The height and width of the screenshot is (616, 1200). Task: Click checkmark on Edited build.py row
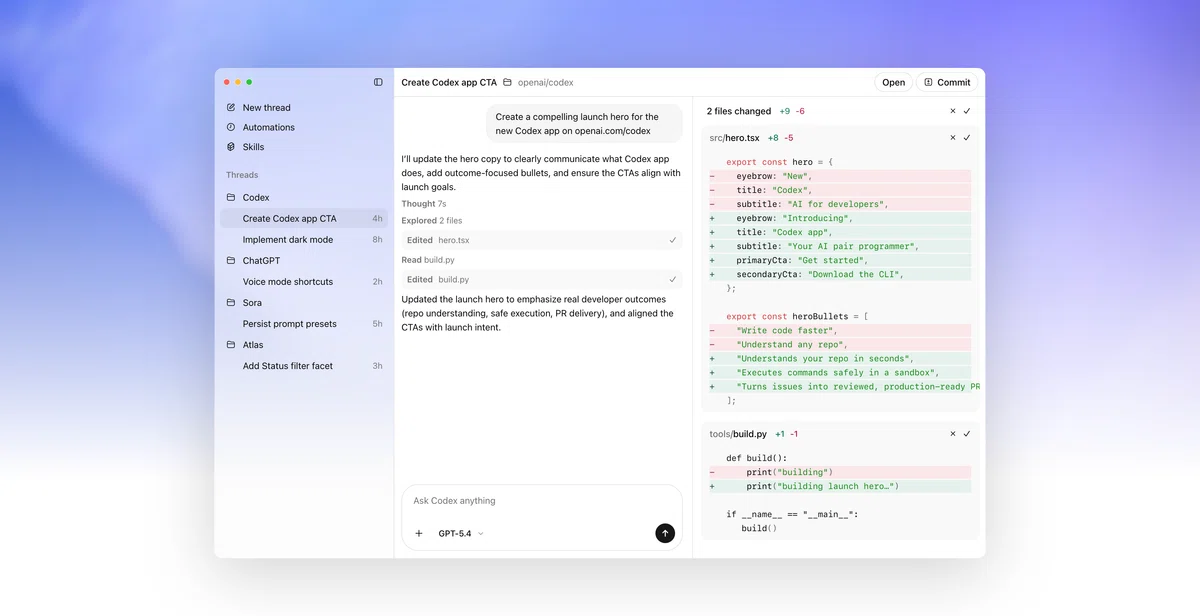click(x=673, y=279)
